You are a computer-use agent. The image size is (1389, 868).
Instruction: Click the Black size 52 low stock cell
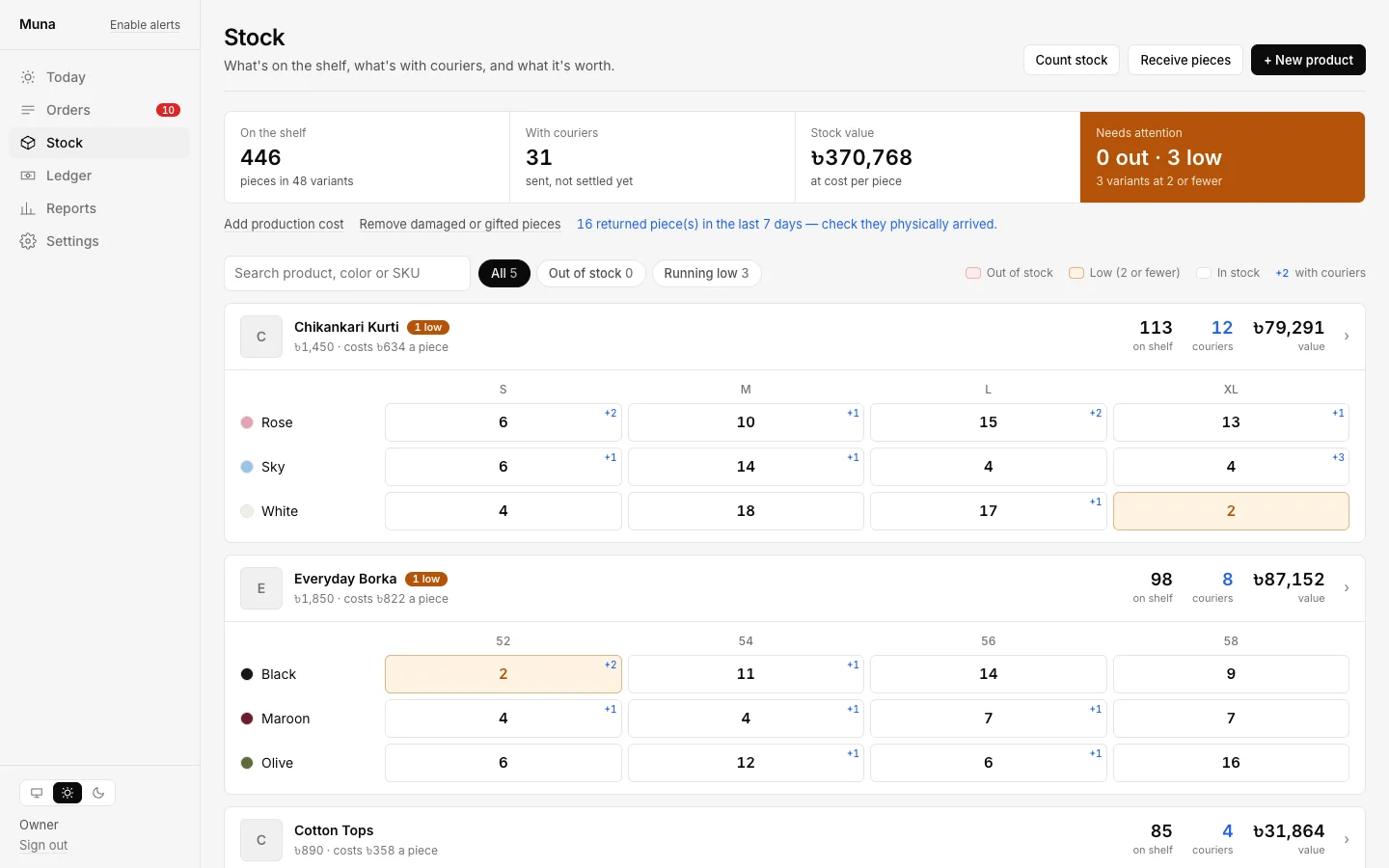(504, 674)
